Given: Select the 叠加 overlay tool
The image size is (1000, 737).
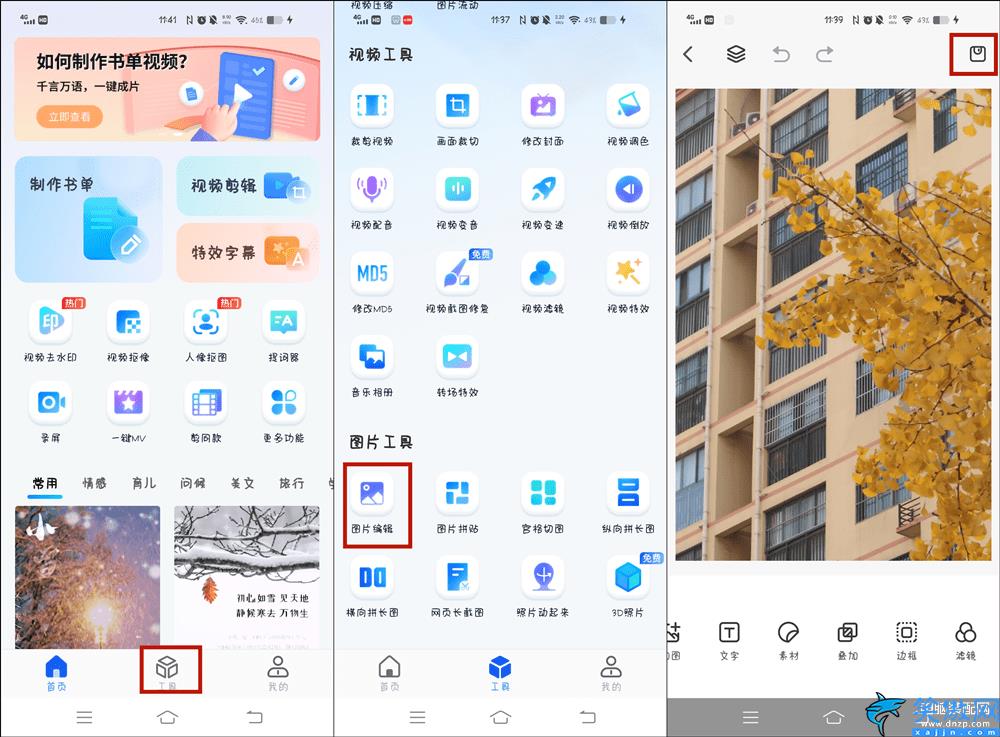Looking at the screenshot, I should [x=848, y=640].
